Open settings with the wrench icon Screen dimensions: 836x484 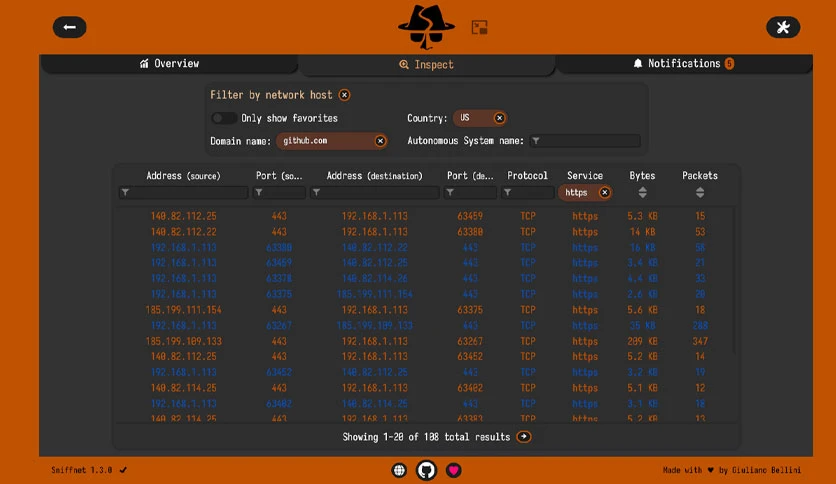[x=783, y=27]
